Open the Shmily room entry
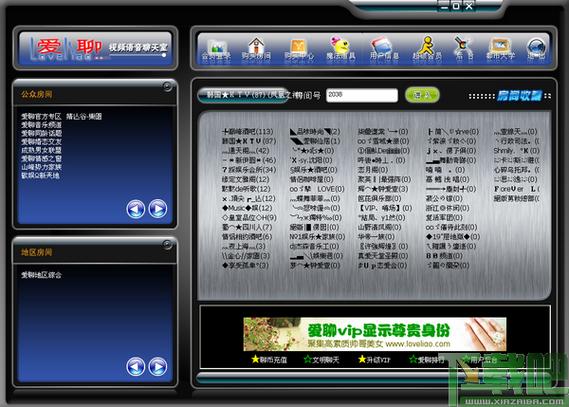Screen dimensions: 569x407 click(x=516, y=151)
